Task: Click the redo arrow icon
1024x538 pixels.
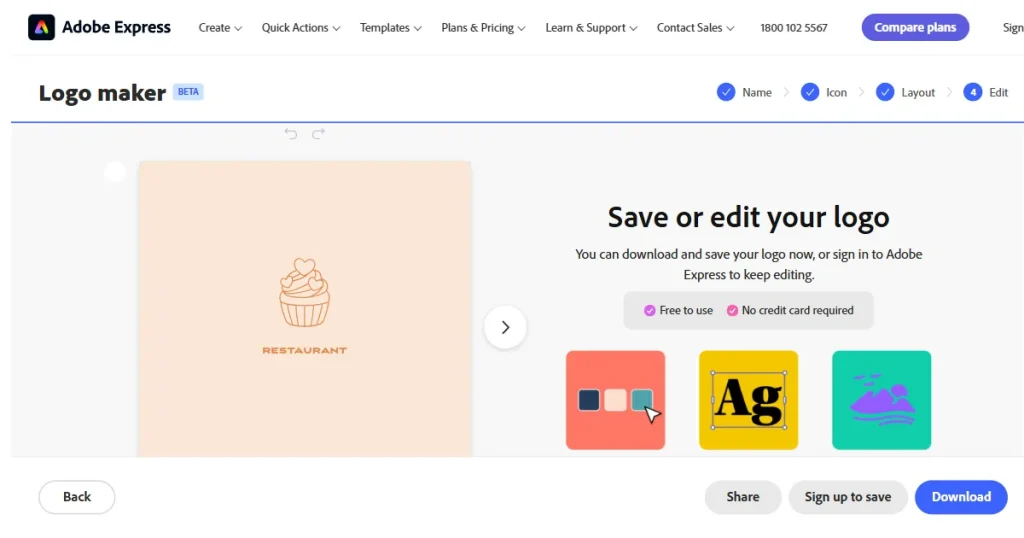Action: click(318, 134)
